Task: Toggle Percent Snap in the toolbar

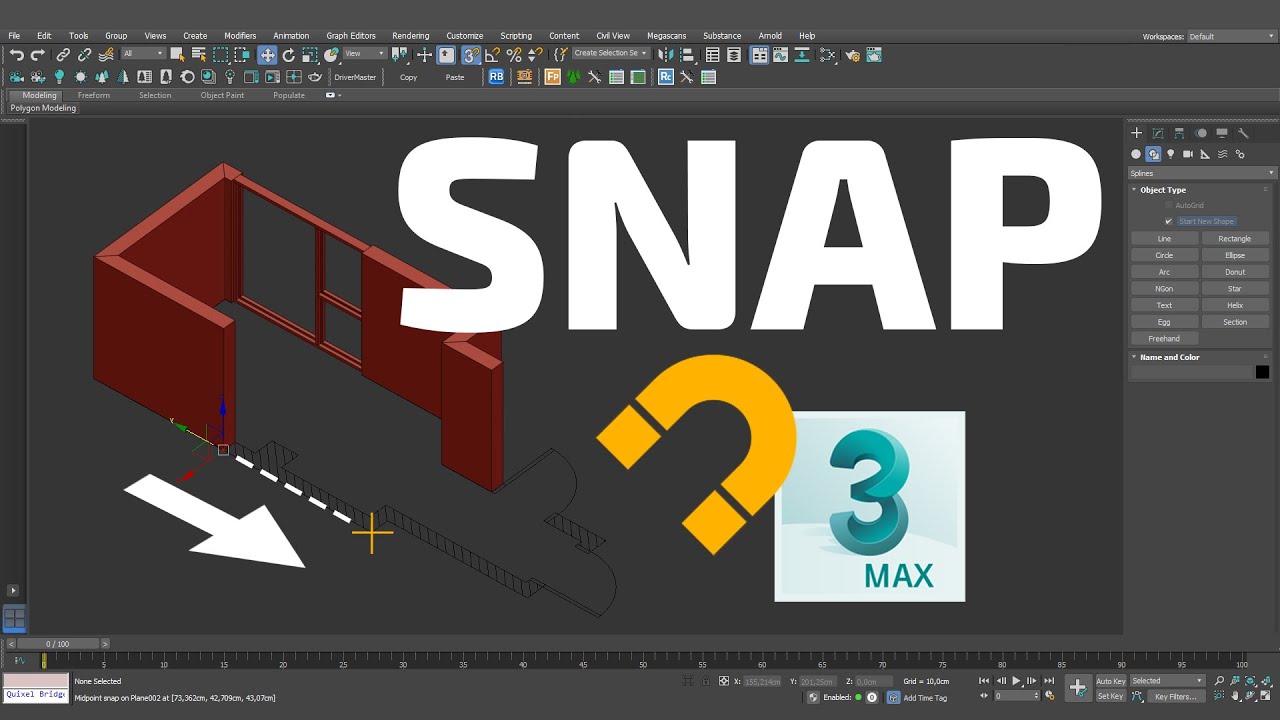Action: [514, 55]
